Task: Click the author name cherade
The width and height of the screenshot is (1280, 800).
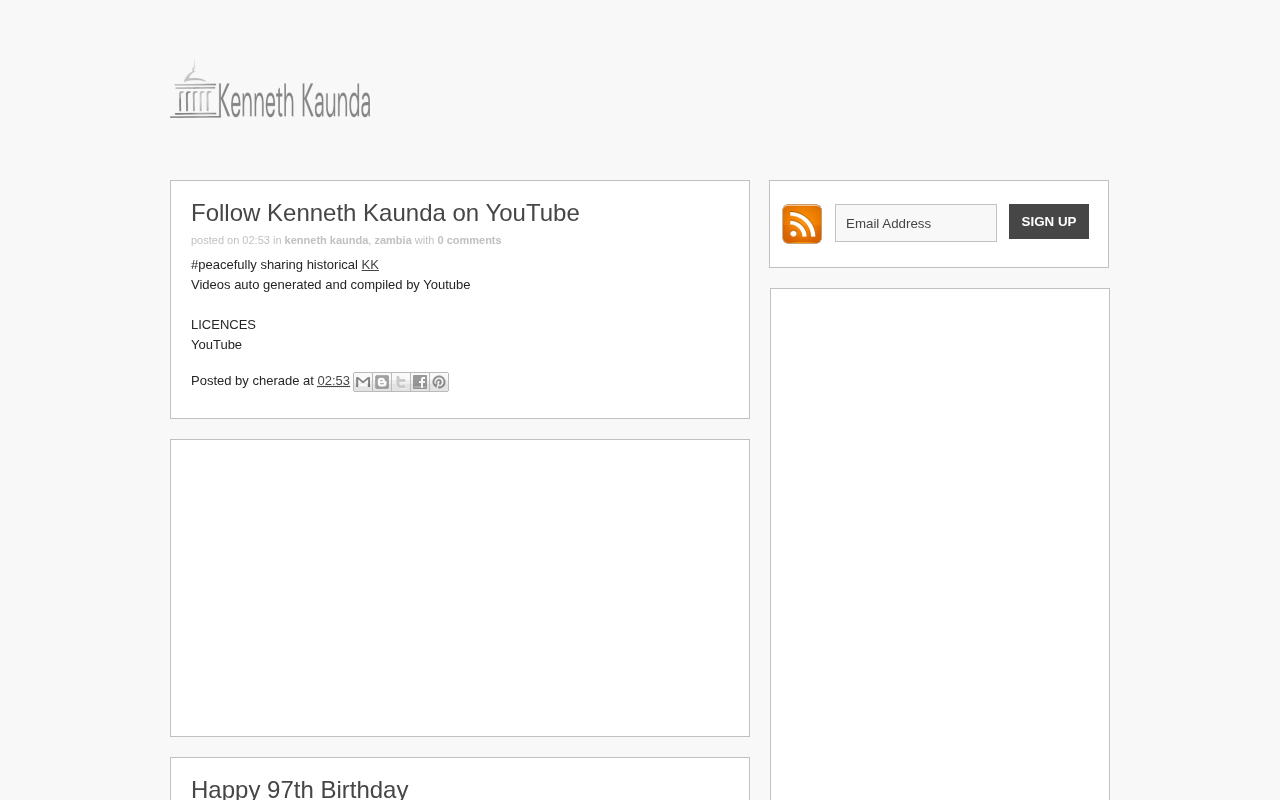Action: point(276,381)
